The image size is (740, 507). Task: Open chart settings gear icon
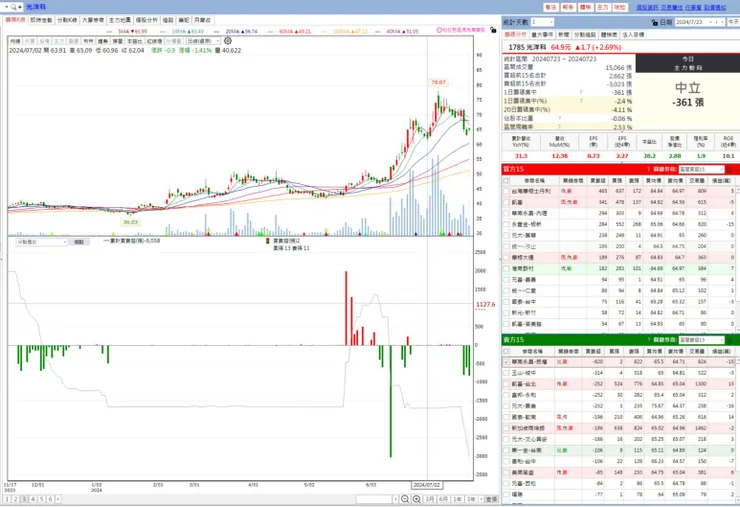click(x=227, y=41)
